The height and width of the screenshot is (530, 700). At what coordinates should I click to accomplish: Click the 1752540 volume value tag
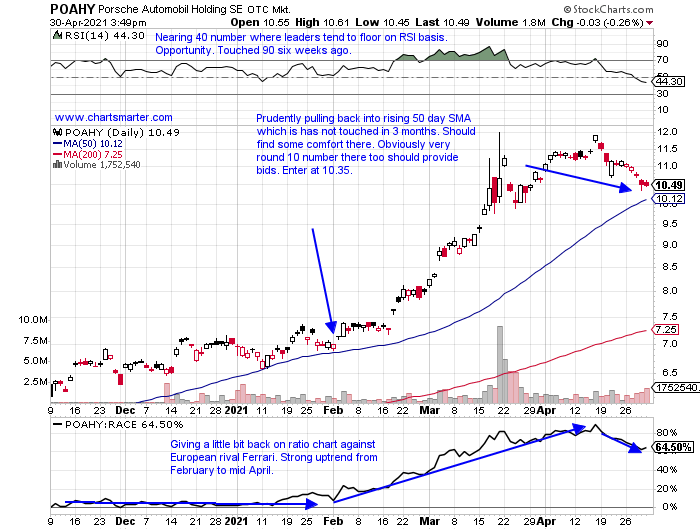676,387
